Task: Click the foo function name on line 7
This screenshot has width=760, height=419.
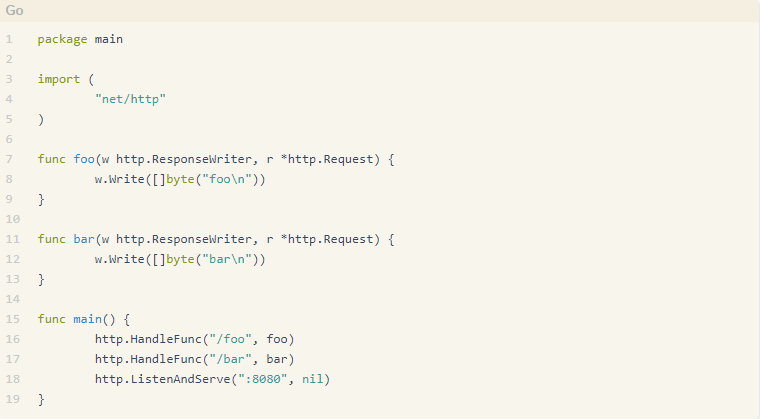Action: click(84, 159)
